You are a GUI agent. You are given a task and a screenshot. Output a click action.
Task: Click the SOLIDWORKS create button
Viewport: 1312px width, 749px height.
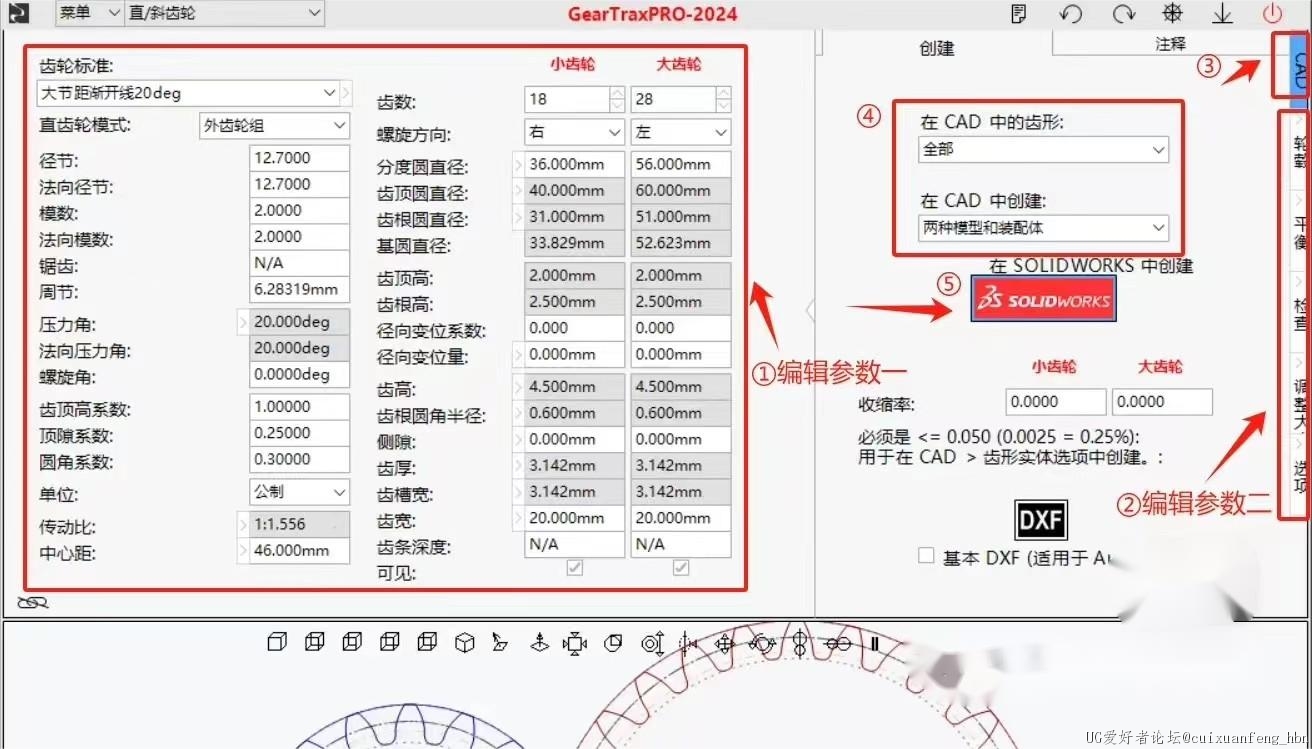1043,300
